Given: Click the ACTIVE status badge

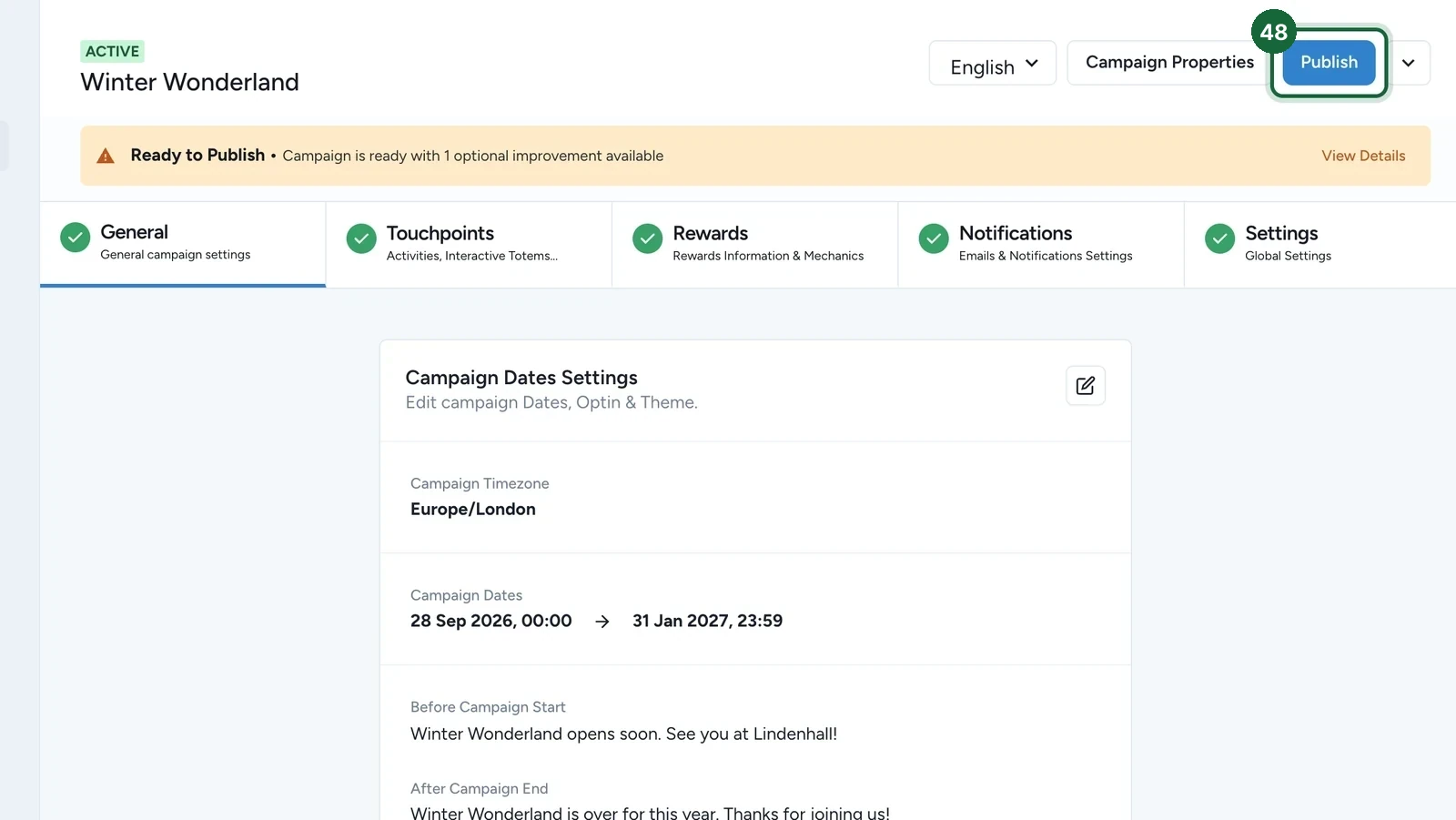Looking at the screenshot, I should coord(113,52).
